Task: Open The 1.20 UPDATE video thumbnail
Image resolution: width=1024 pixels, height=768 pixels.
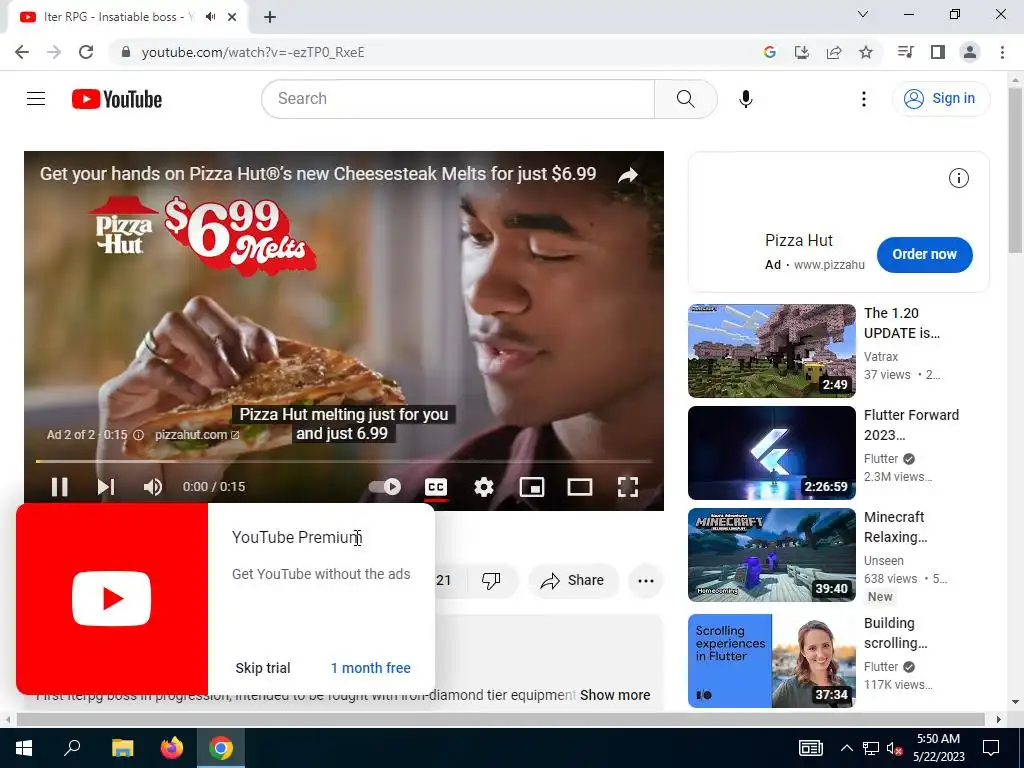Action: point(771,351)
